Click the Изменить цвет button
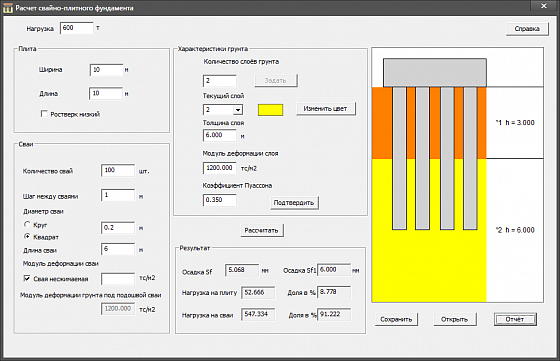Screen dimensions: 560x361 tap(326, 109)
